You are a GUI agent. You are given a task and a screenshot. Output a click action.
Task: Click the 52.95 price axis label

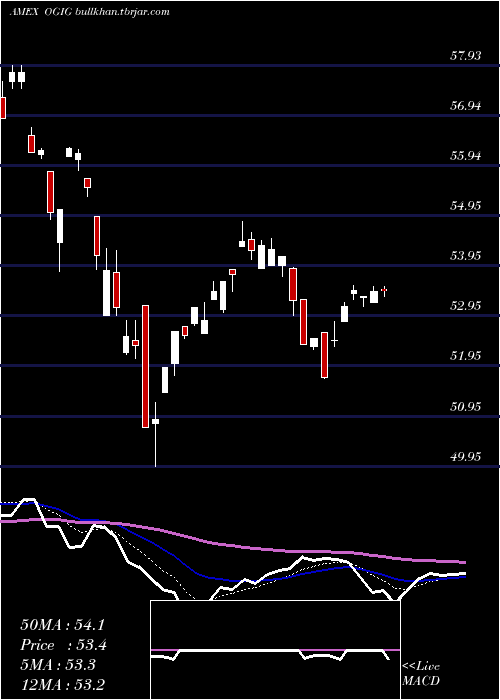pyautogui.click(x=465, y=306)
